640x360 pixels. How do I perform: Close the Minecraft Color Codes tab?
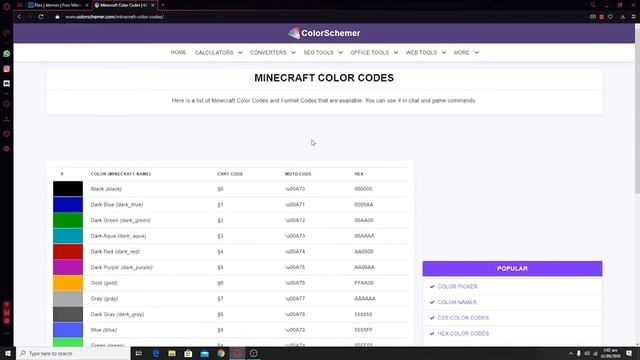pyautogui.click(x=153, y=5)
